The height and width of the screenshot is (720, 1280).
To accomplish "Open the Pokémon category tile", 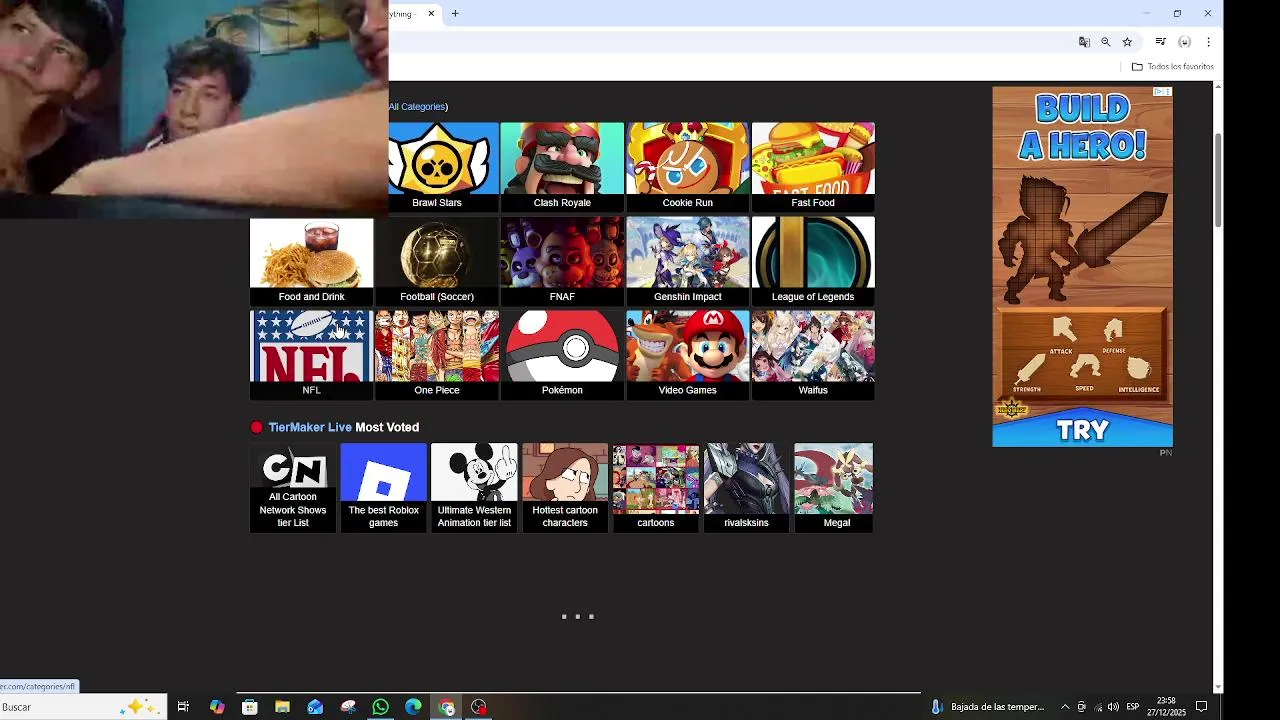I will tap(562, 355).
